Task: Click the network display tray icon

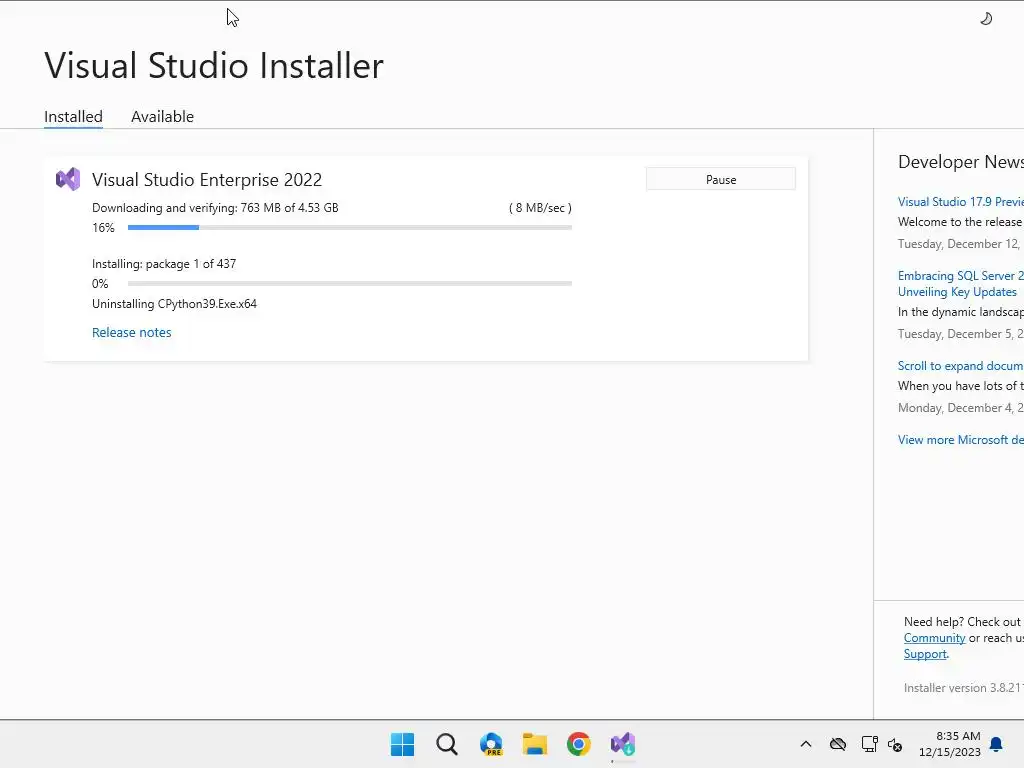Action: [869, 744]
